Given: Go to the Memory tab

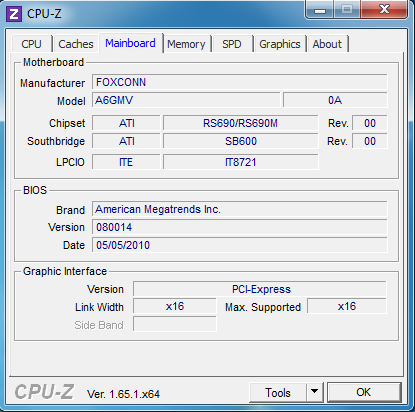Looking at the screenshot, I should (x=186, y=44).
